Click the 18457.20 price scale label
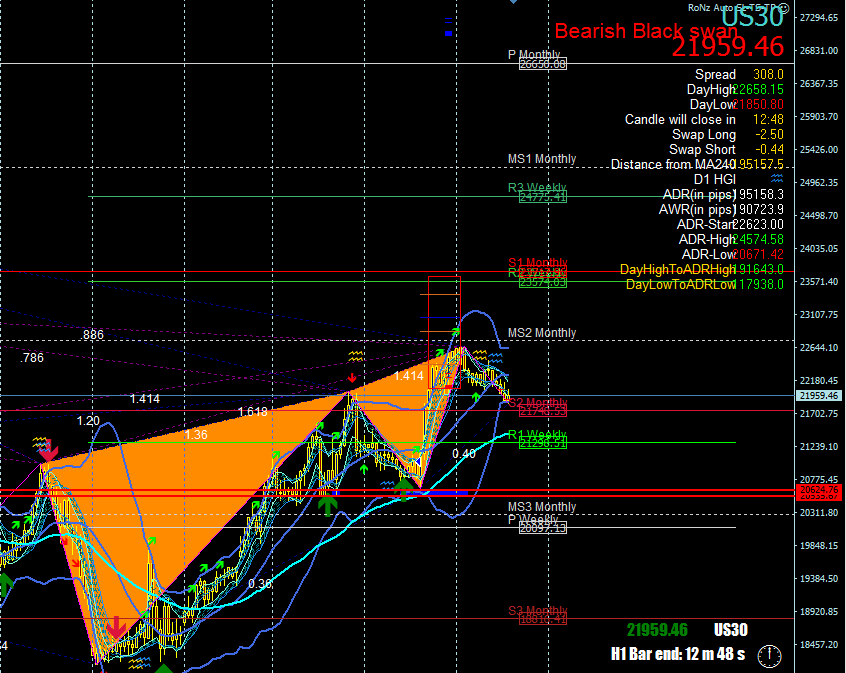Screen dimensions: 846x673 pos(818,644)
